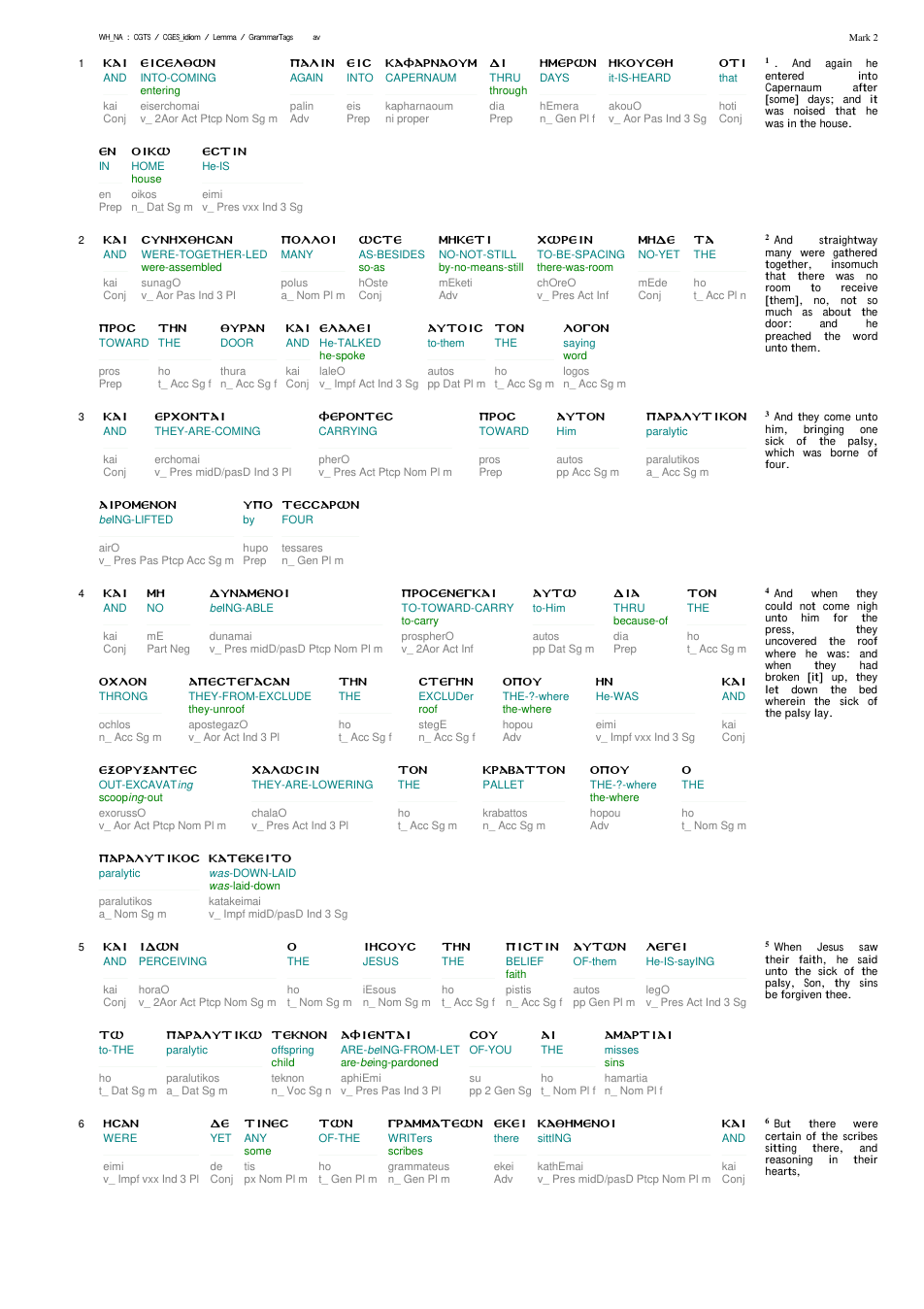Click the gloss 'ARE-beING-FROM-LET'
Viewport: 924px width, 1309px height.
[400, 1050]
